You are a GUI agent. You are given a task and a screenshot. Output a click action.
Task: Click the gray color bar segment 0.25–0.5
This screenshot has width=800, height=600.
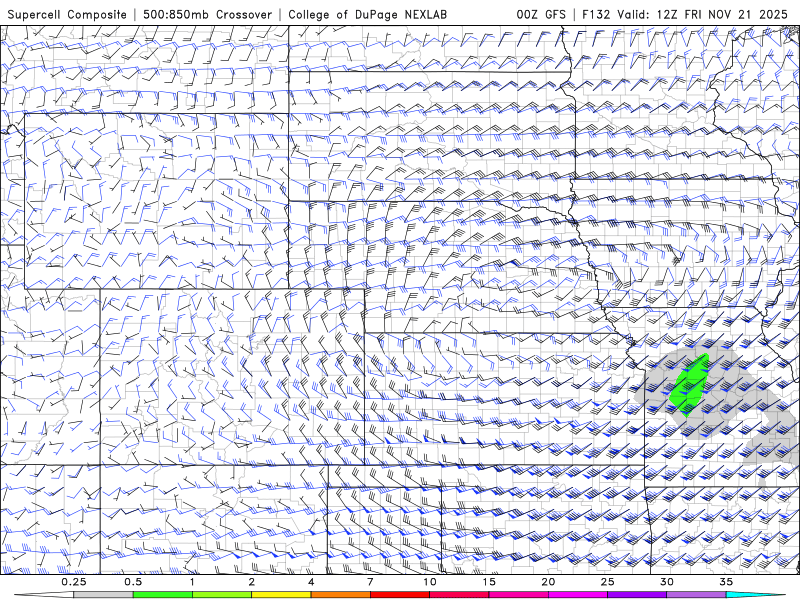[x=103, y=595]
